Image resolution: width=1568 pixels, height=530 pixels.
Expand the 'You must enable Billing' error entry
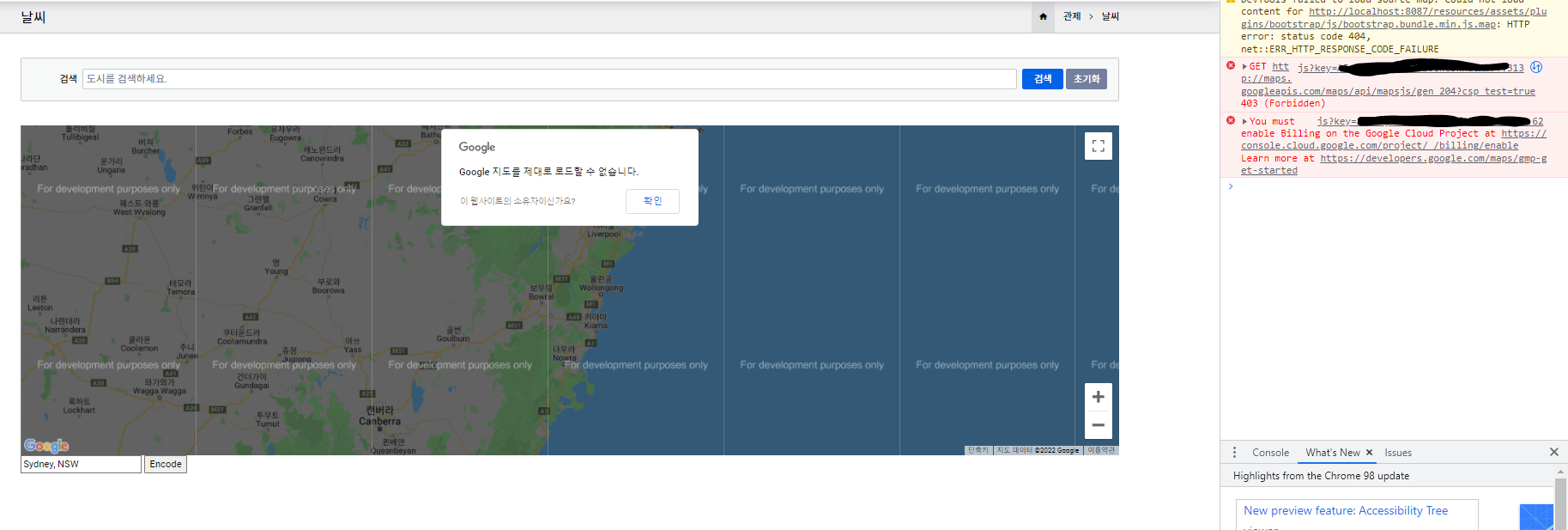pyautogui.click(x=1244, y=122)
